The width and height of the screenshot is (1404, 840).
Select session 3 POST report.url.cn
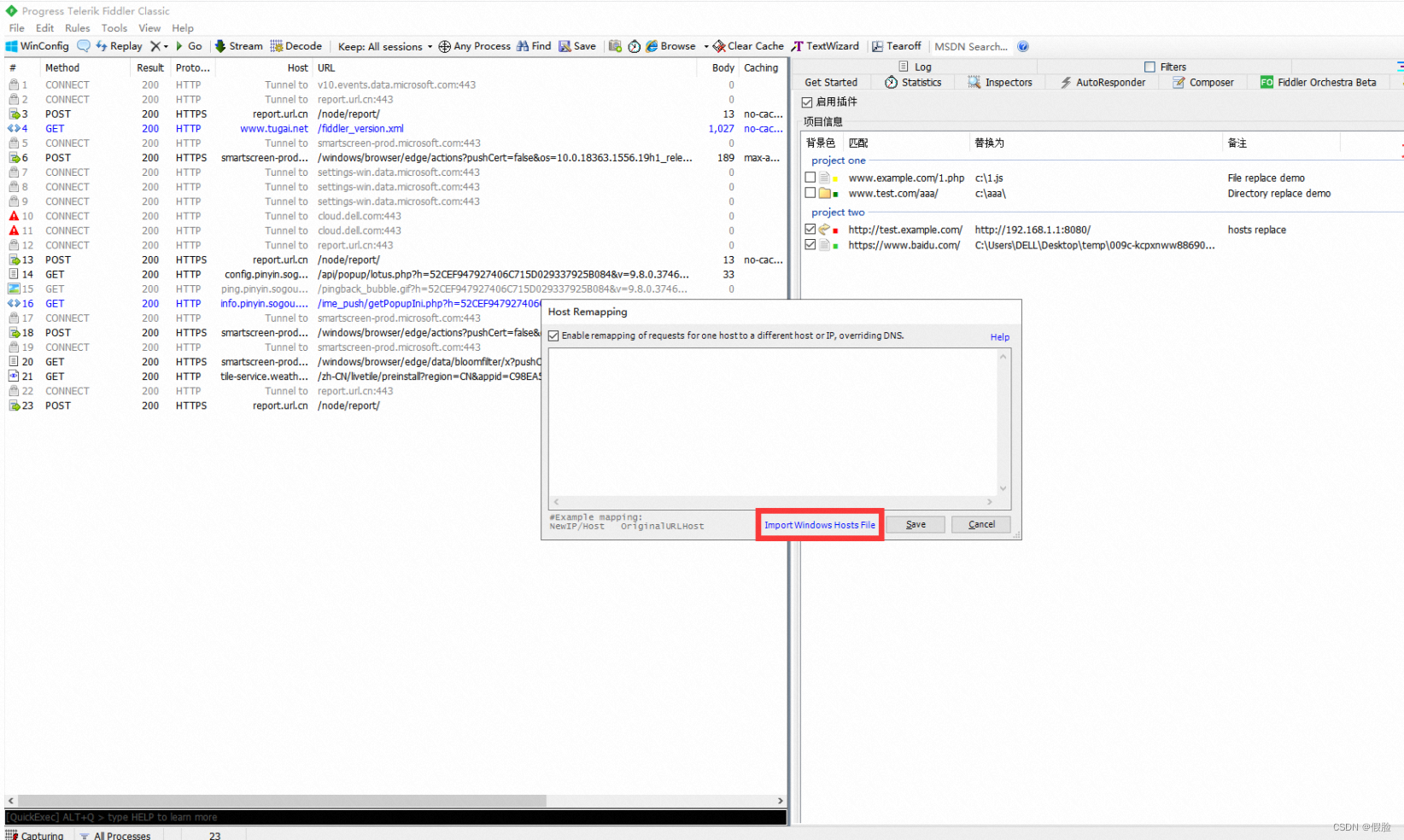(395, 114)
